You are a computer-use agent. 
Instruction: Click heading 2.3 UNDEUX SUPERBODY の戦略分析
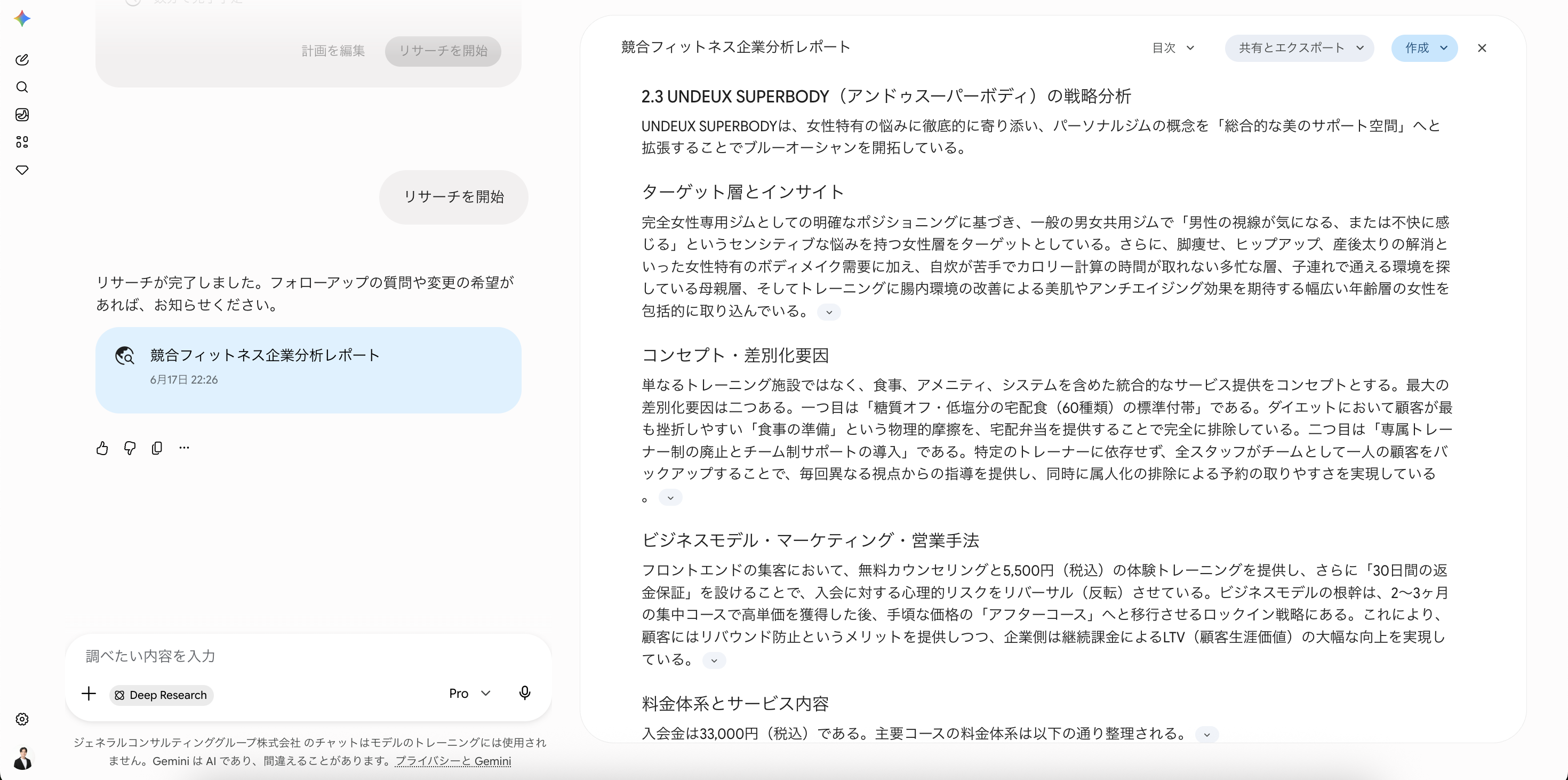(x=886, y=96)
